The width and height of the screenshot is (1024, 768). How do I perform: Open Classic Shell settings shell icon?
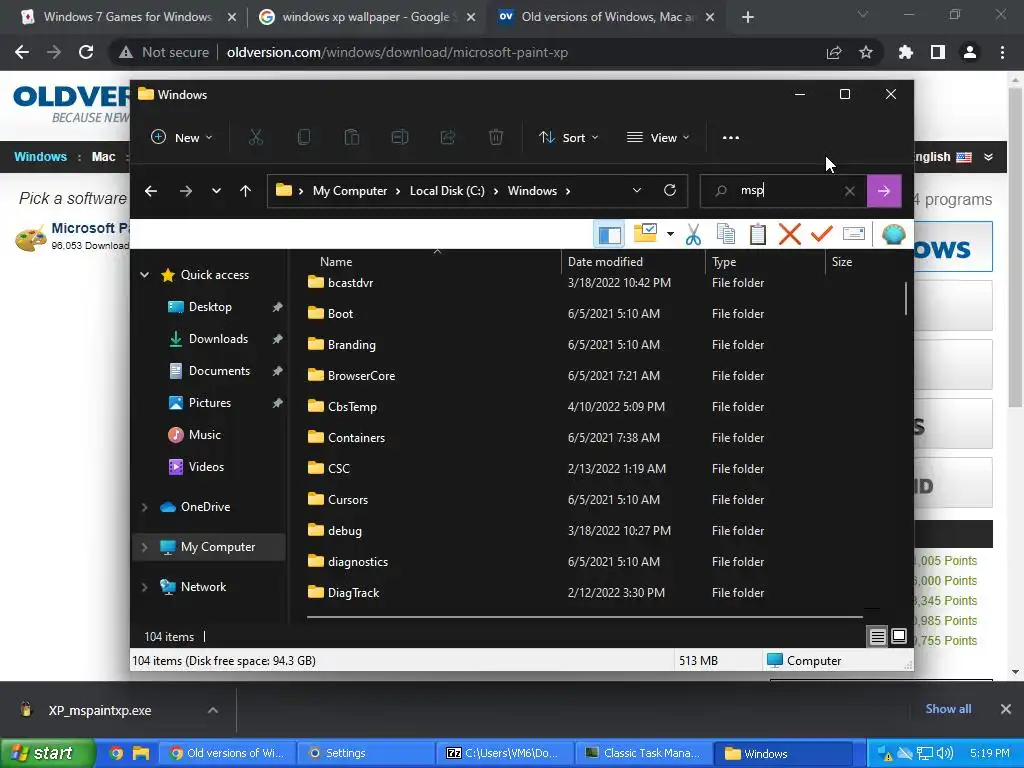[893, 234]
